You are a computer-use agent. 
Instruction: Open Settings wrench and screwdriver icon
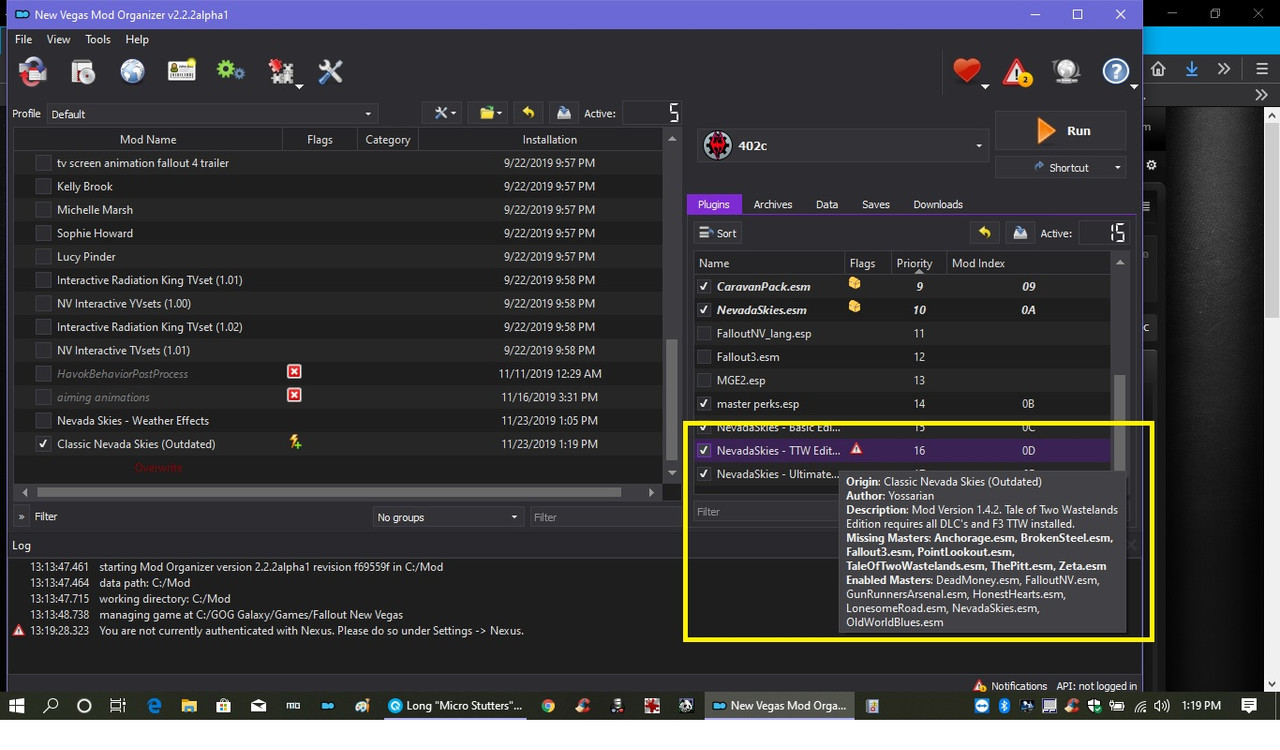click(x=330, y=71)
